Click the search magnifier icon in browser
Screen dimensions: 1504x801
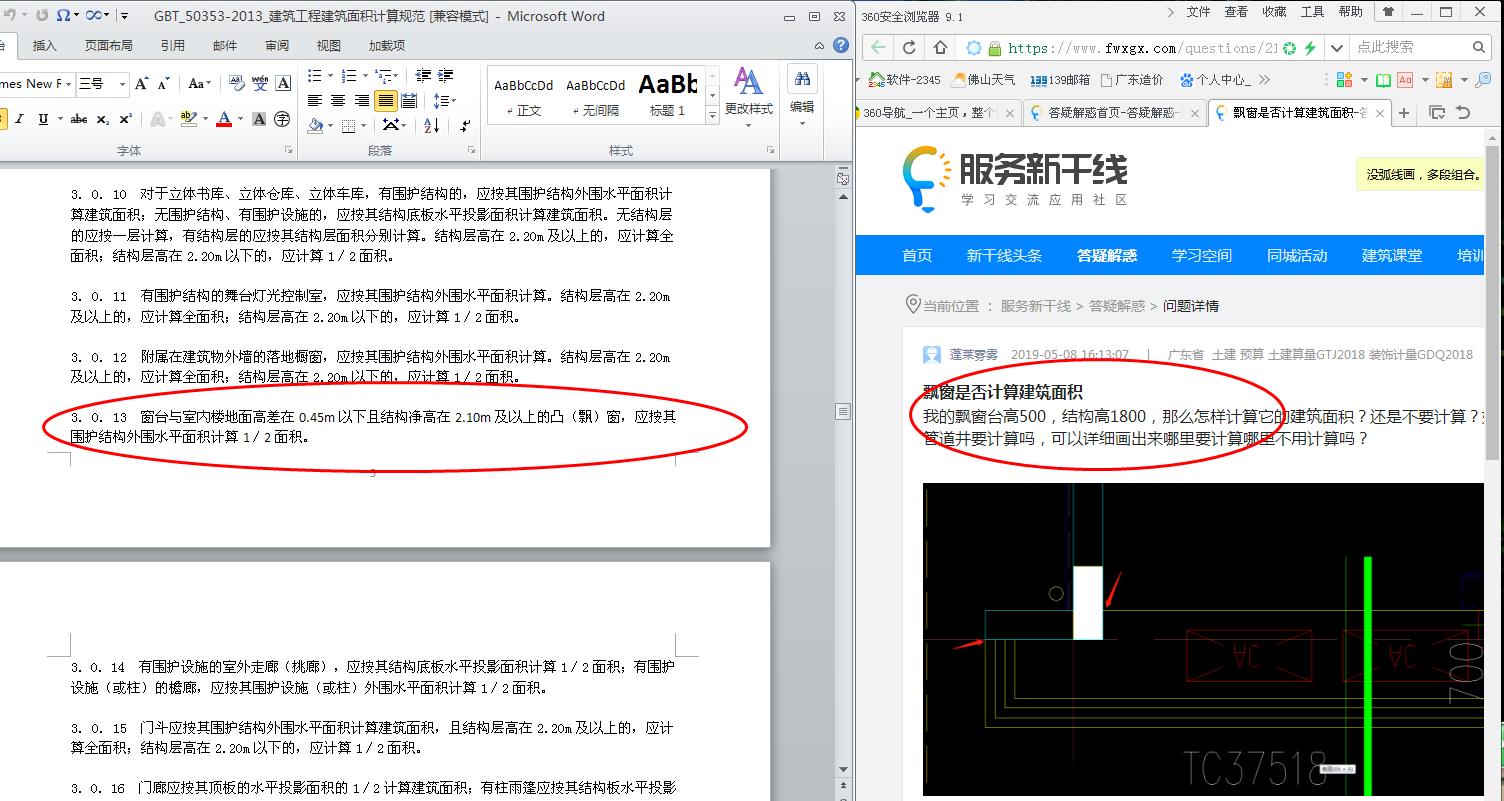1479,47
